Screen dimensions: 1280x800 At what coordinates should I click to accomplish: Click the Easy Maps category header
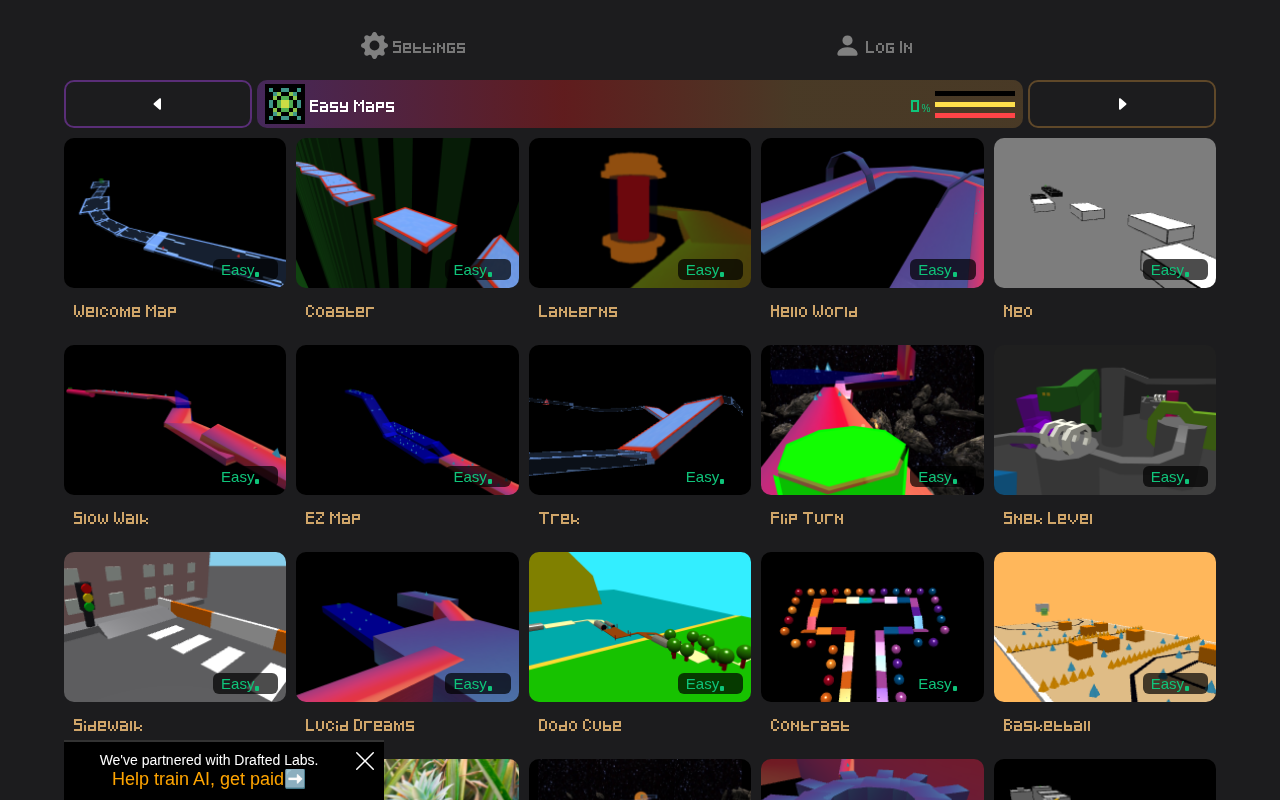(640, 104)
